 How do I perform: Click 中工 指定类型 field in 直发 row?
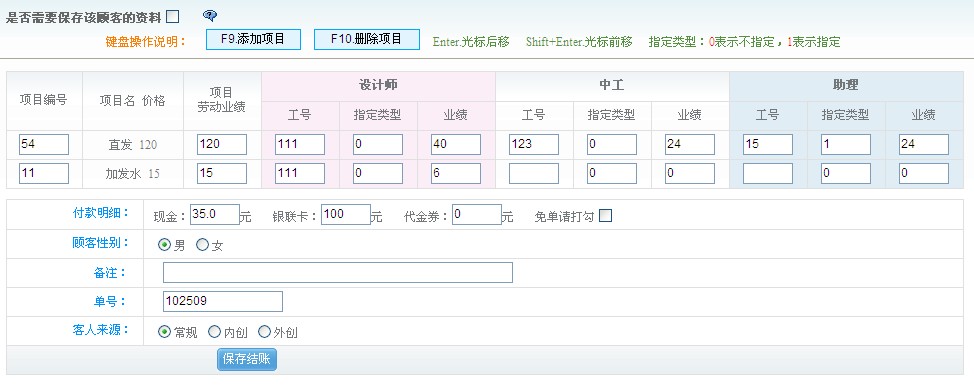coord(612,145)
